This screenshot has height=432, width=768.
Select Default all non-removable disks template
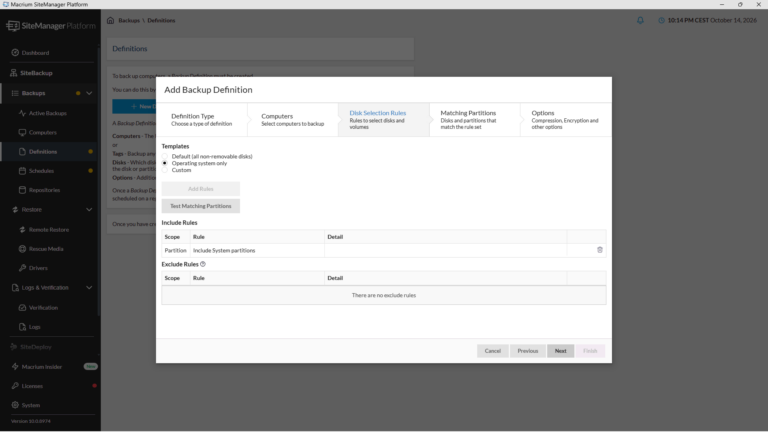[x=165, y=156]
